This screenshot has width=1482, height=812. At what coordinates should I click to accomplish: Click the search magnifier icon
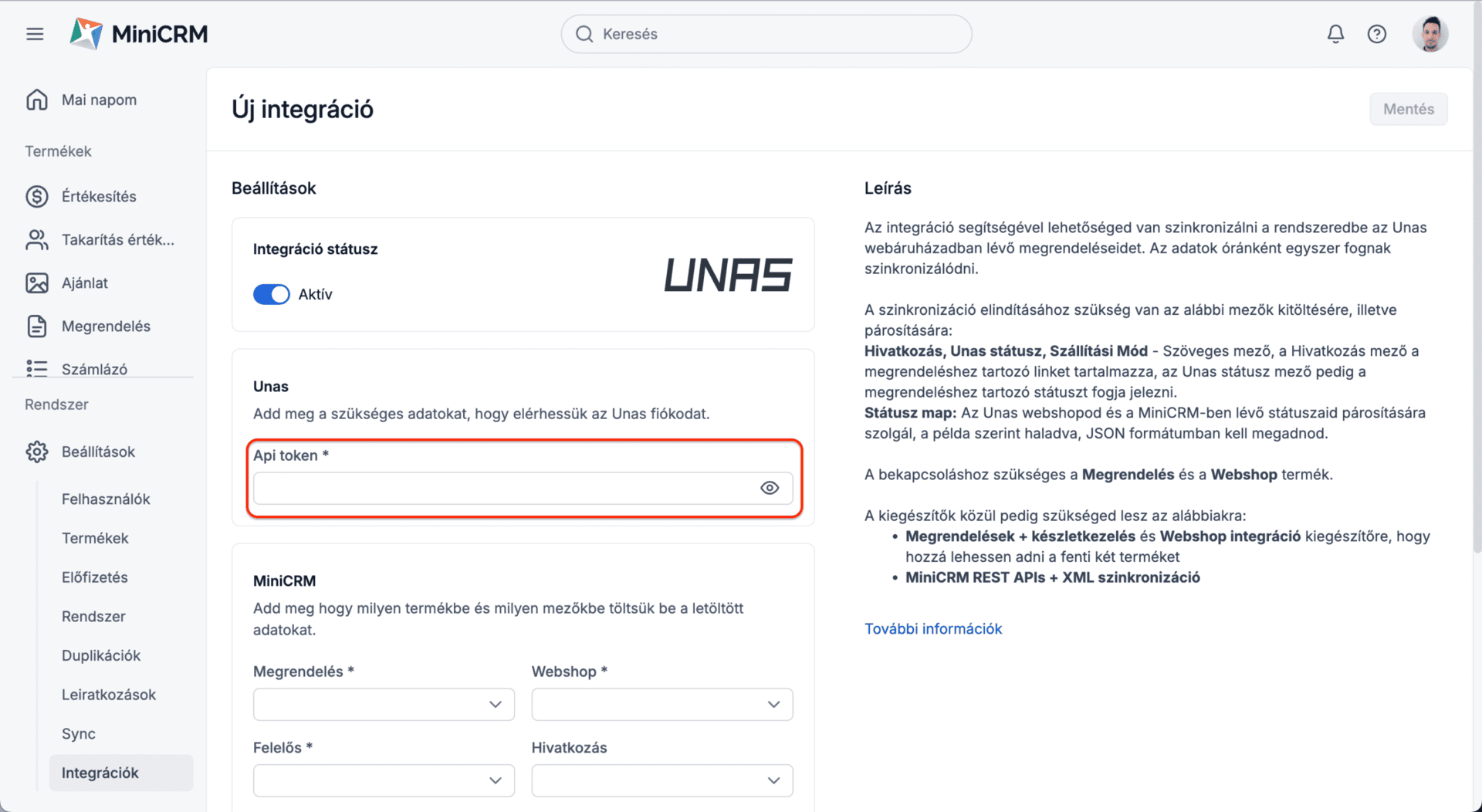[584, 34]
